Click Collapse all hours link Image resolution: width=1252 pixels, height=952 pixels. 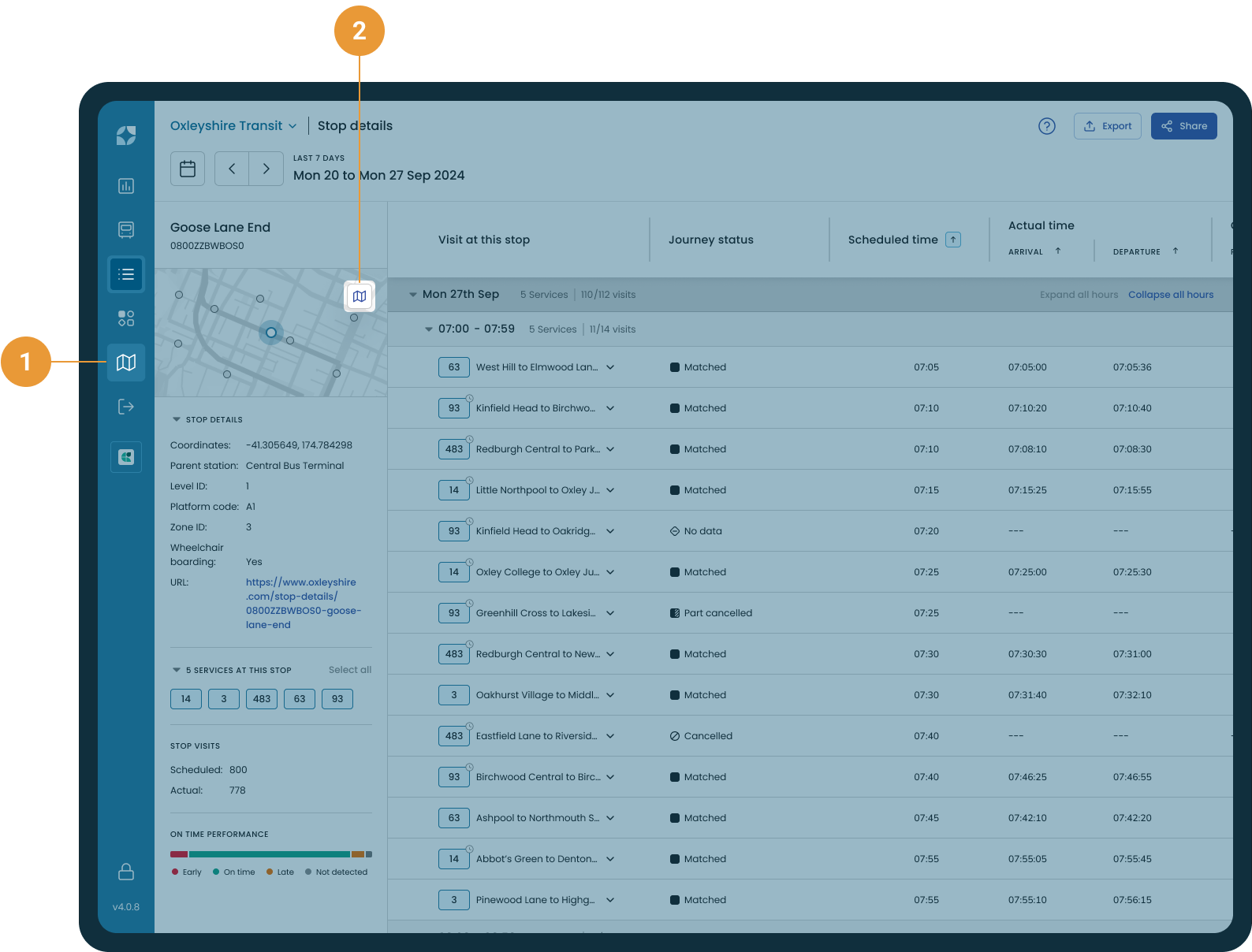pyautogui.click(x=1171, y=295)
